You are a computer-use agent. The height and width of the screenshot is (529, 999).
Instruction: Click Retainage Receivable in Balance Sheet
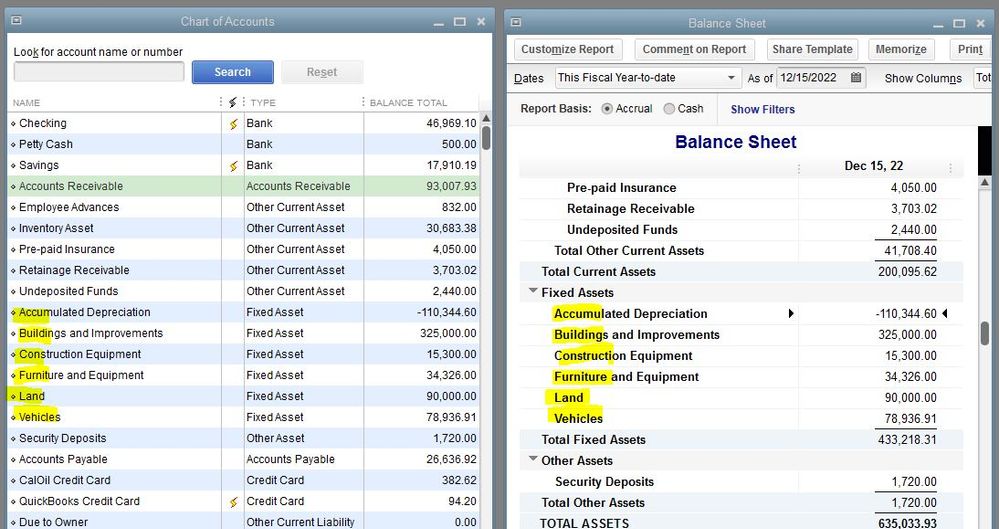click(631, 209)
